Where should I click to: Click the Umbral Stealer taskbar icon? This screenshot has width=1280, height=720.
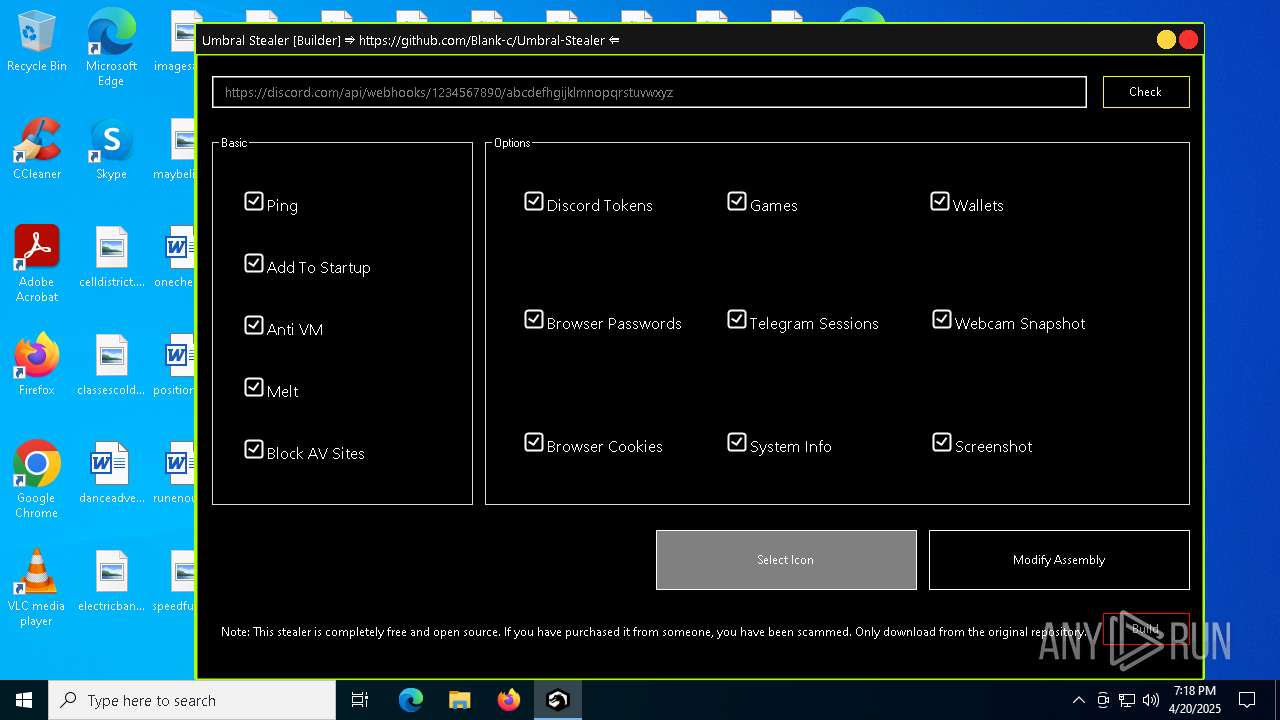coord(558,700)
